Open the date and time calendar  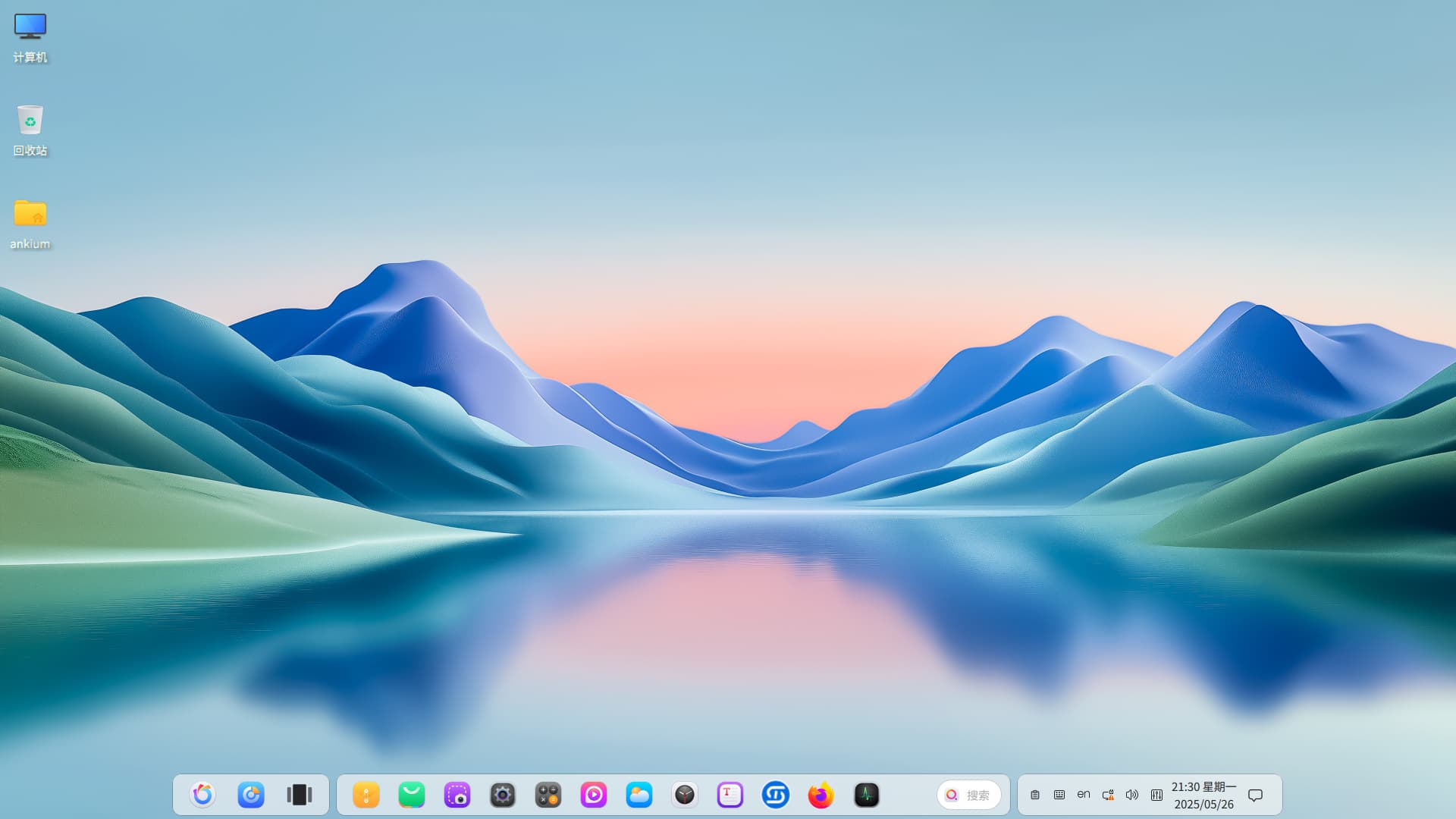click(x=1204, y=795)
